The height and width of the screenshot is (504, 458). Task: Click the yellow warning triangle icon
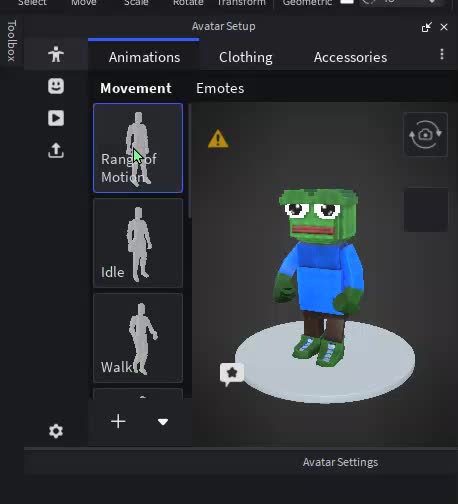pyautogui.click(x=218, y=139)
